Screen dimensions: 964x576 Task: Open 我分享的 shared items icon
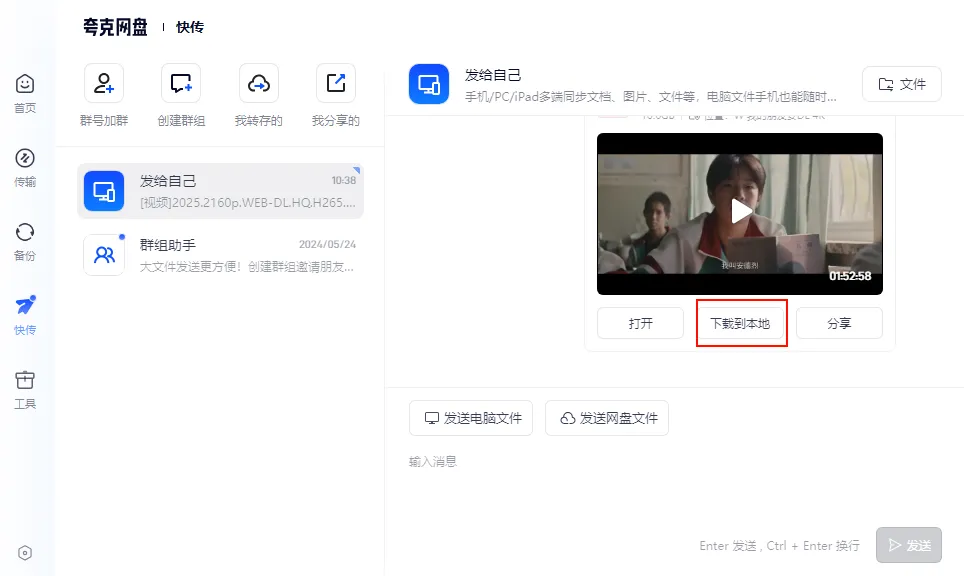(x=336, y=83)
